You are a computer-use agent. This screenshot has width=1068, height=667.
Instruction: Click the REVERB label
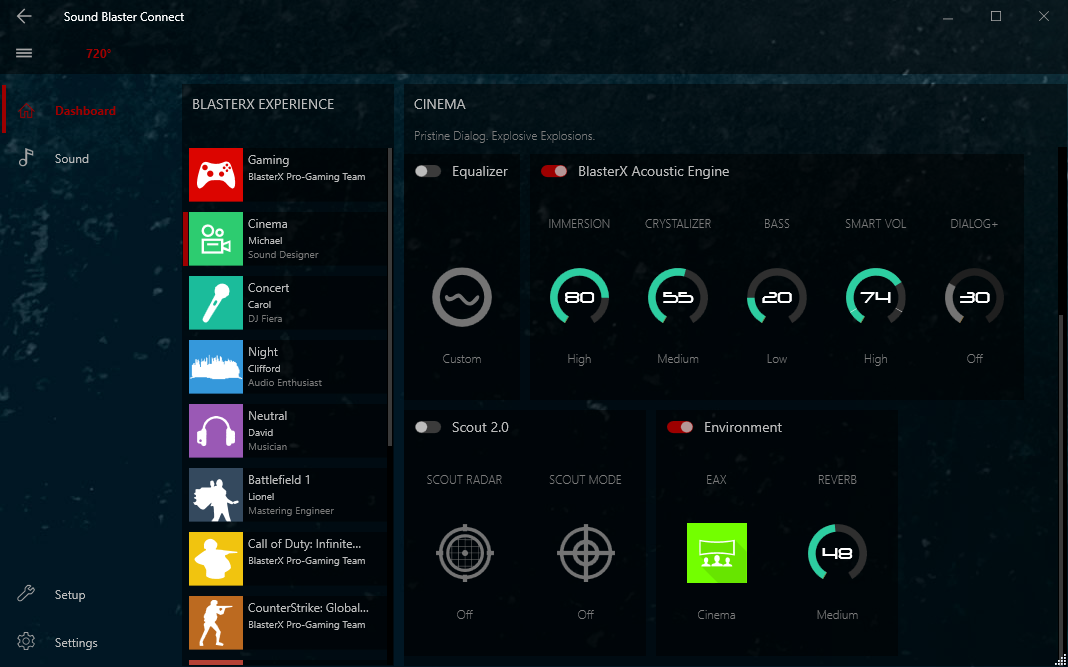point(837,480)
